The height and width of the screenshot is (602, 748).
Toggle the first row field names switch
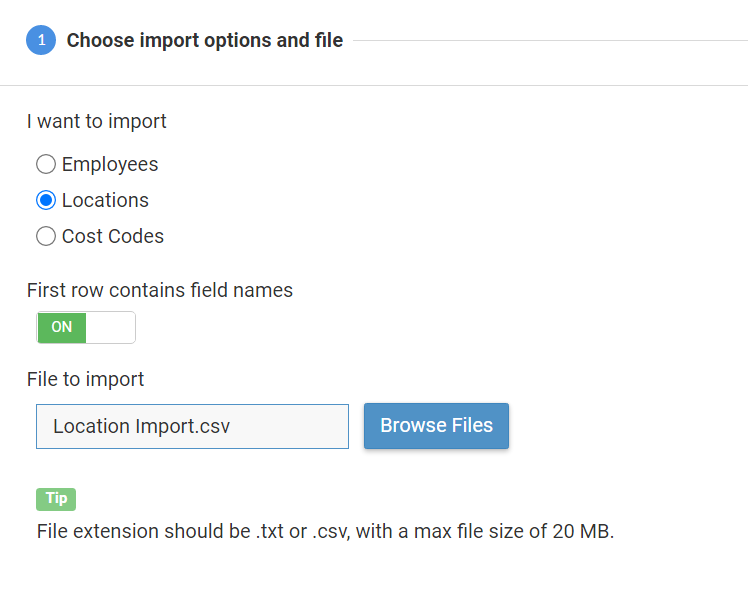[86, 327]
